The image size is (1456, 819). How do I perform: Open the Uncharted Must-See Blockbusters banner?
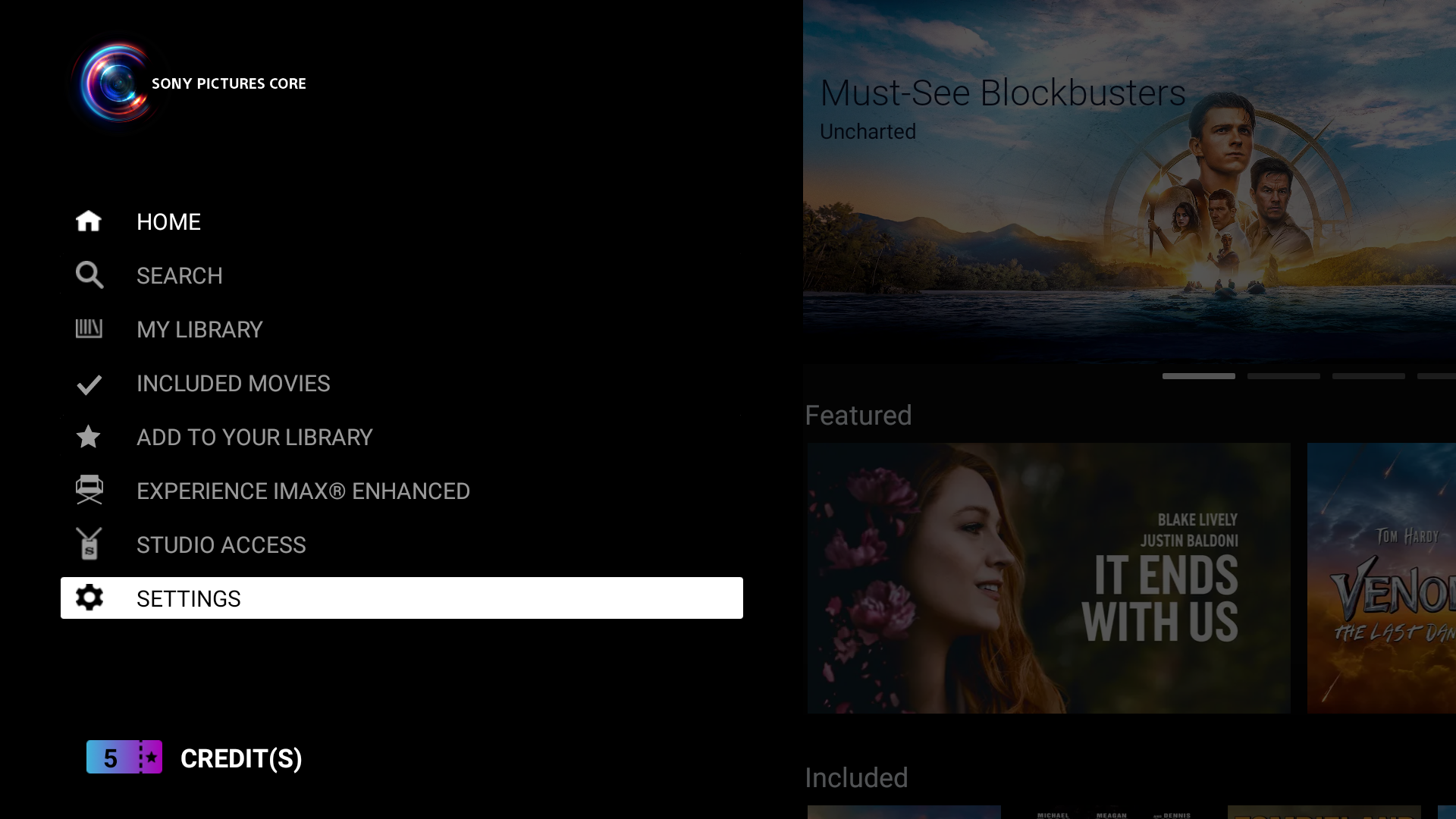[1128, 182]
